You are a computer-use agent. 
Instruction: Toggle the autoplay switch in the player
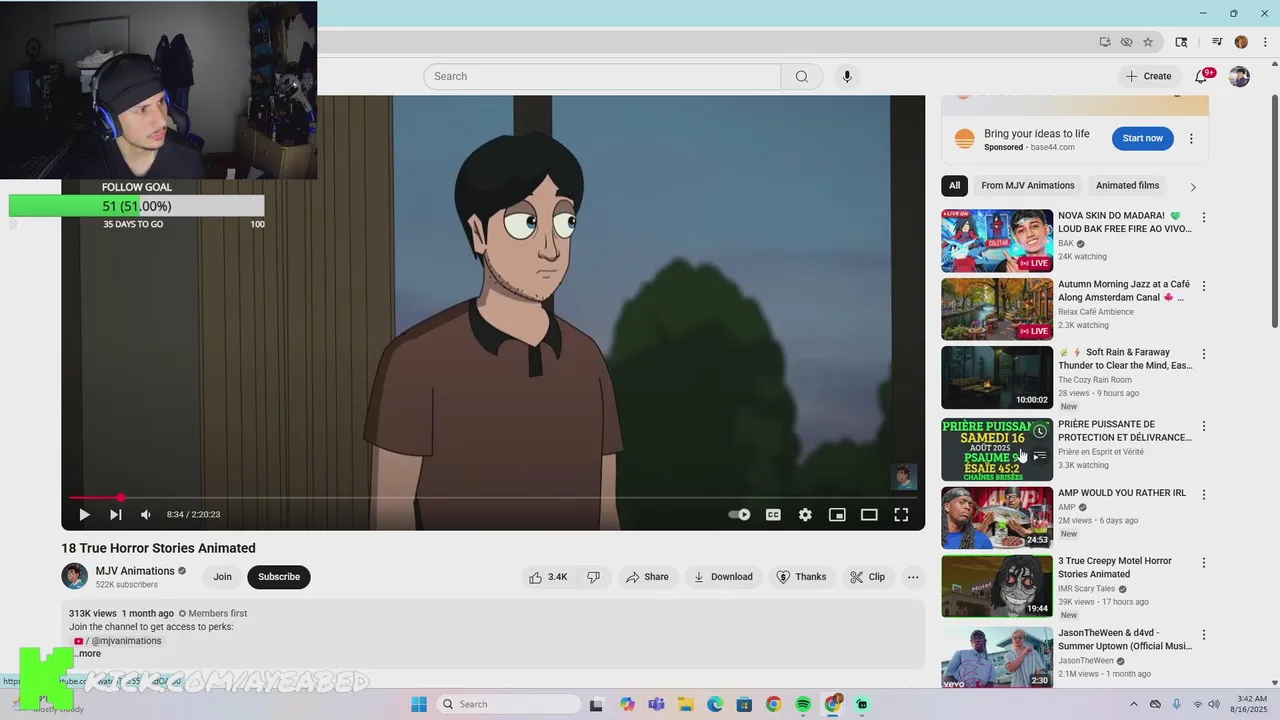coord(739,514)
